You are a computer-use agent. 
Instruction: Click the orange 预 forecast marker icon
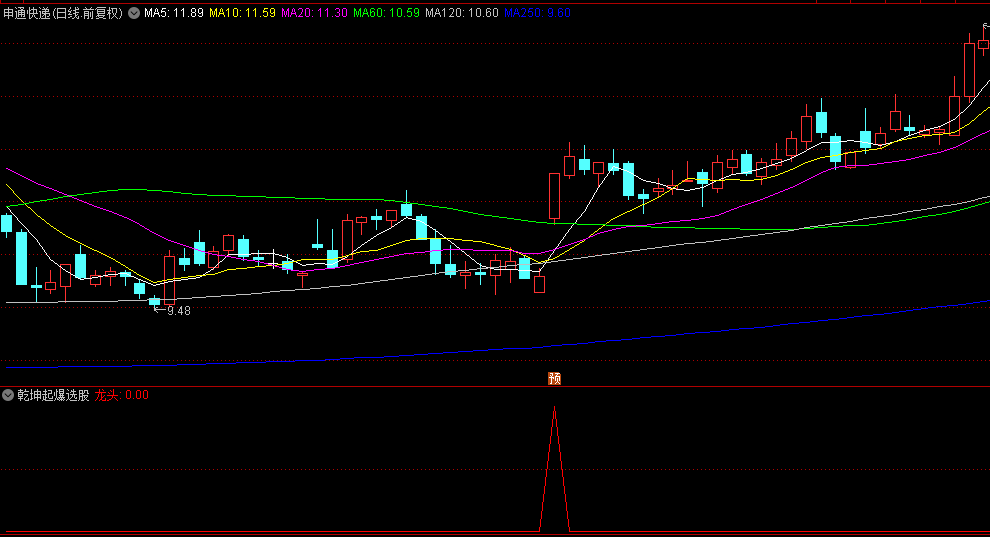(x=554, y=378)
